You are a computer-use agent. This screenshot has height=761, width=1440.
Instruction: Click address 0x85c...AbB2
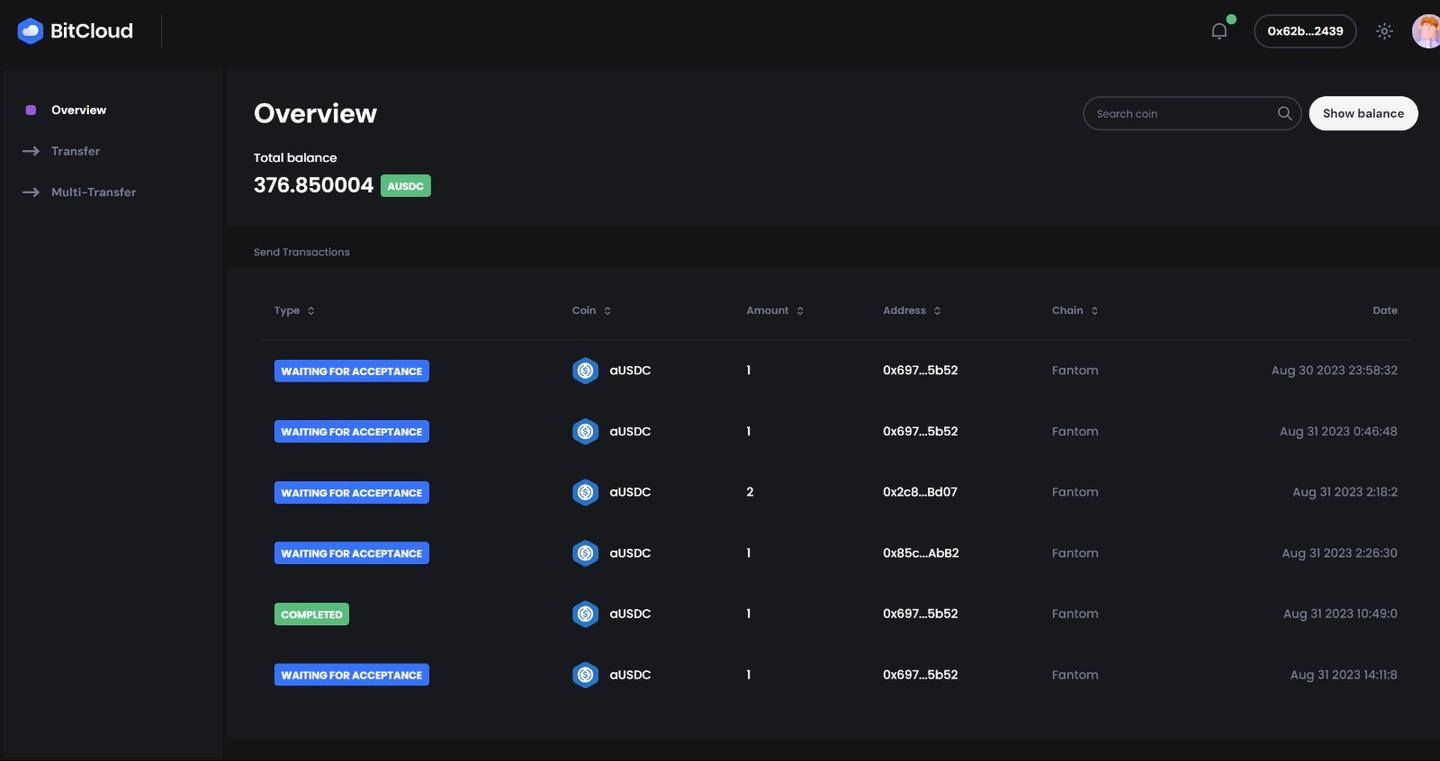point(921,553)
